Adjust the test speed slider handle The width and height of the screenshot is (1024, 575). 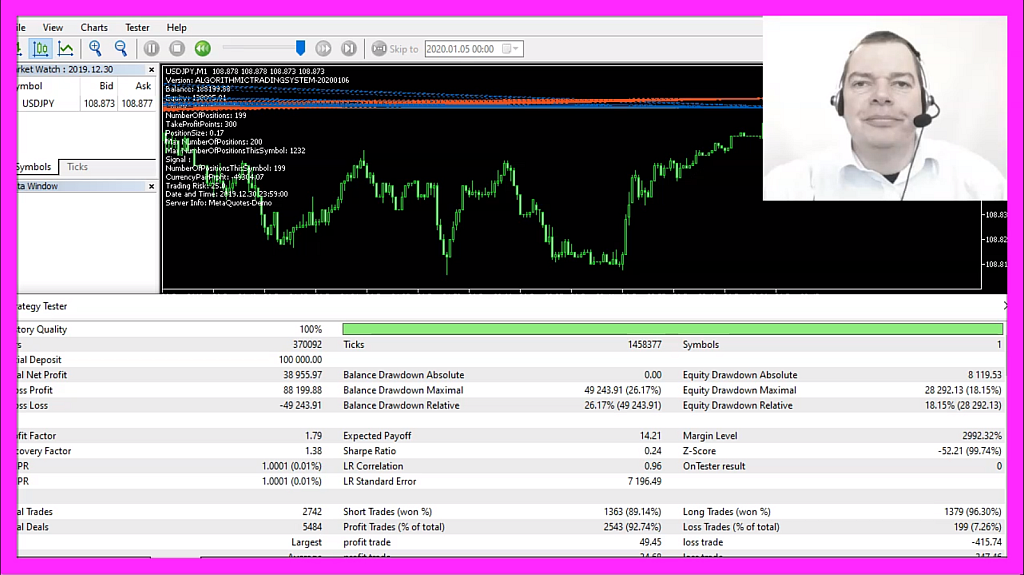coord(300,48)
